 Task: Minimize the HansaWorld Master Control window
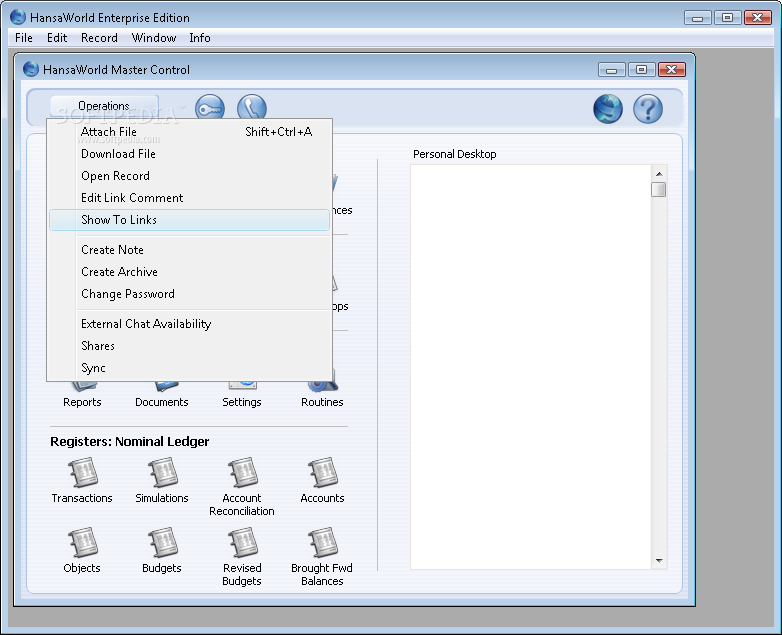[612, 70]
